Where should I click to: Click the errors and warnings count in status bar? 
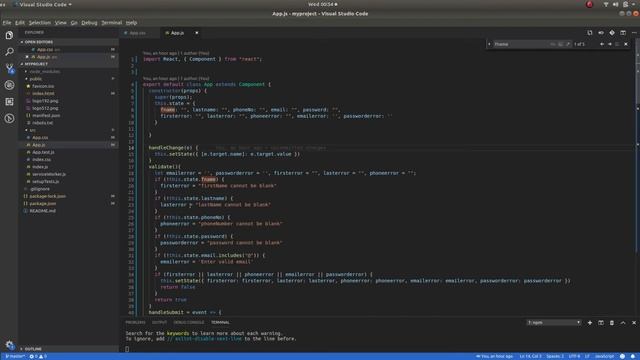coord(38,356)
